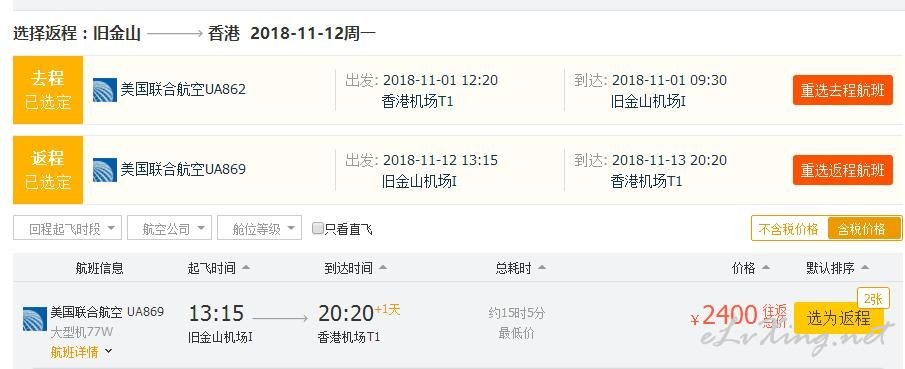This screenshot has height=369, width=905.
Task: Switch to 含税价格 pricing
Action: point(864,229)
